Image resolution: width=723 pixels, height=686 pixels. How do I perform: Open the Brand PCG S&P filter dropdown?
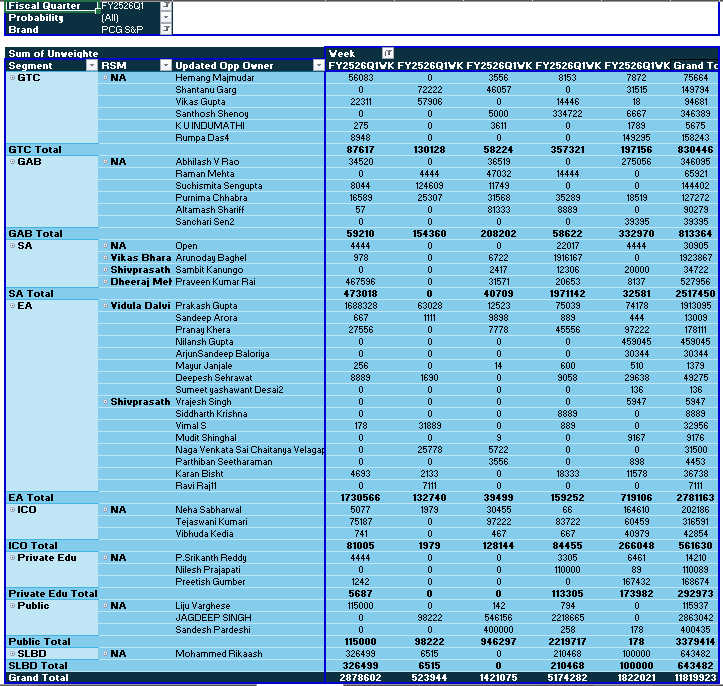click(x=166, y=29)
